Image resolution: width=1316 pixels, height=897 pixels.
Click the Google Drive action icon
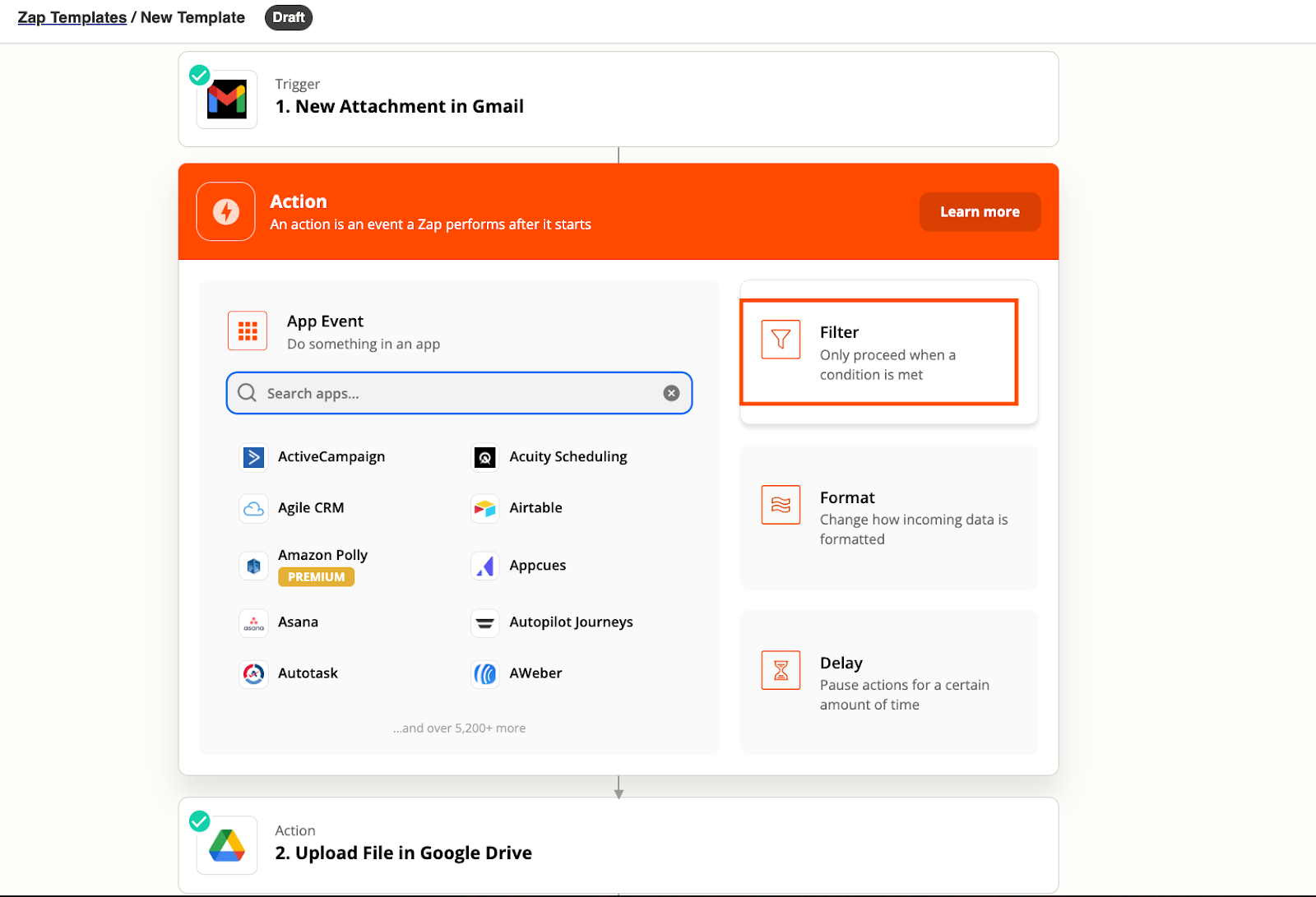226,845
